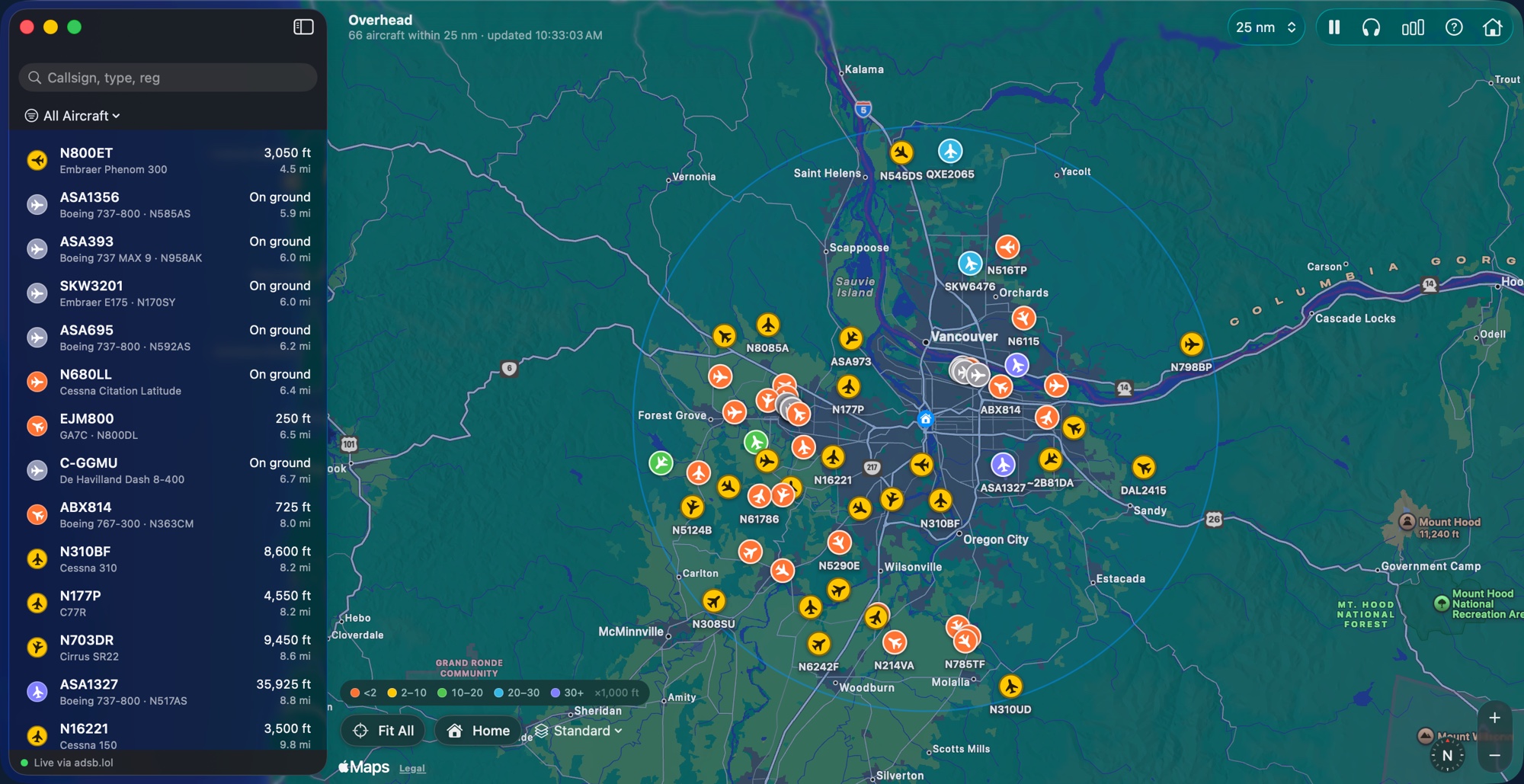Click the blue home location pin
Viewport: 1524px width, 784px height.
pos(925,419)
